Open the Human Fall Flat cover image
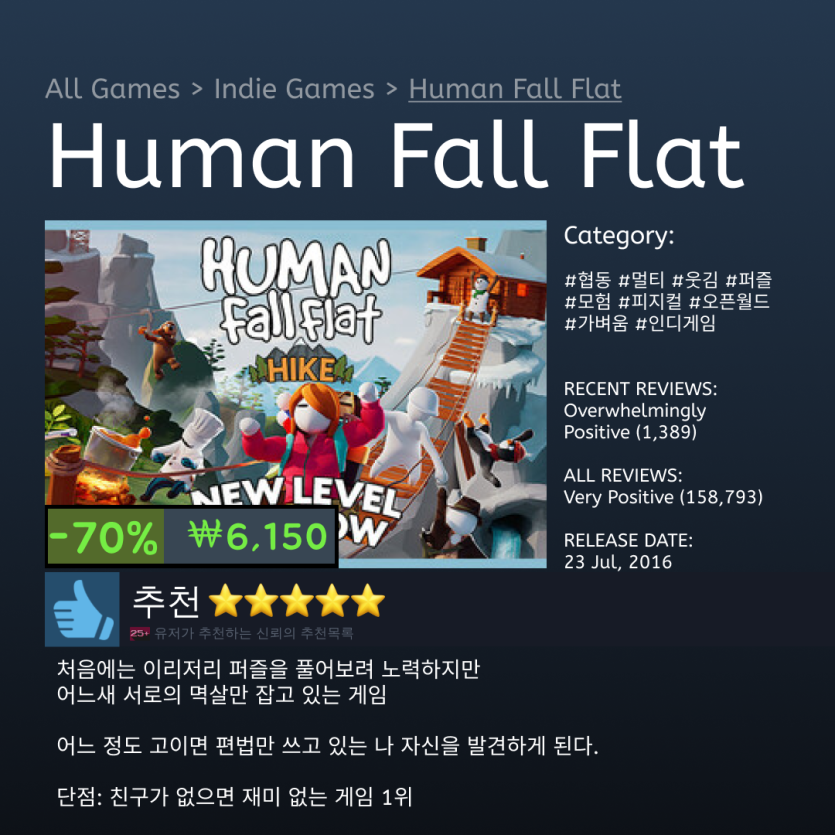Image resolution: width=835 pixels, height=835 pixels. pyautogui.click(x=296, y=394)
